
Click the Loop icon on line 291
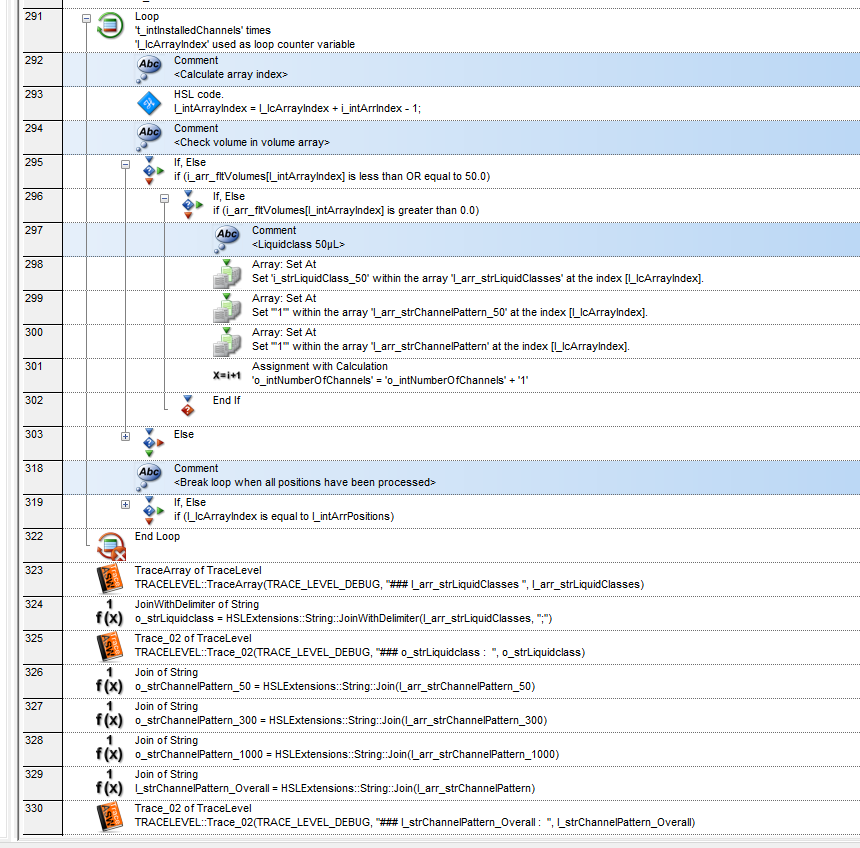110,30
